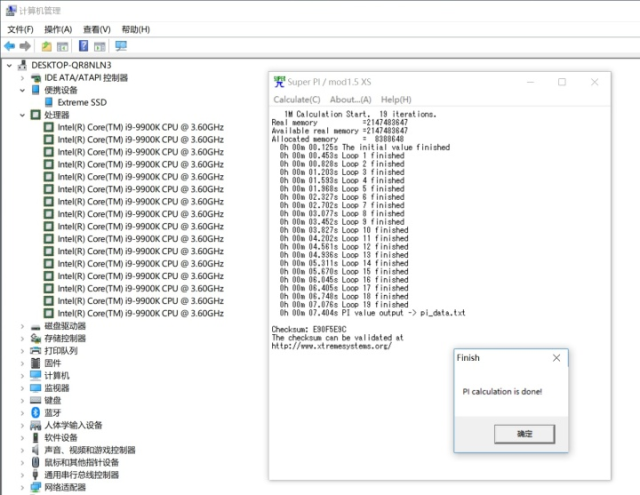
Task: Click the 键盘 keyboard icon
Action: tap(36, 400)
